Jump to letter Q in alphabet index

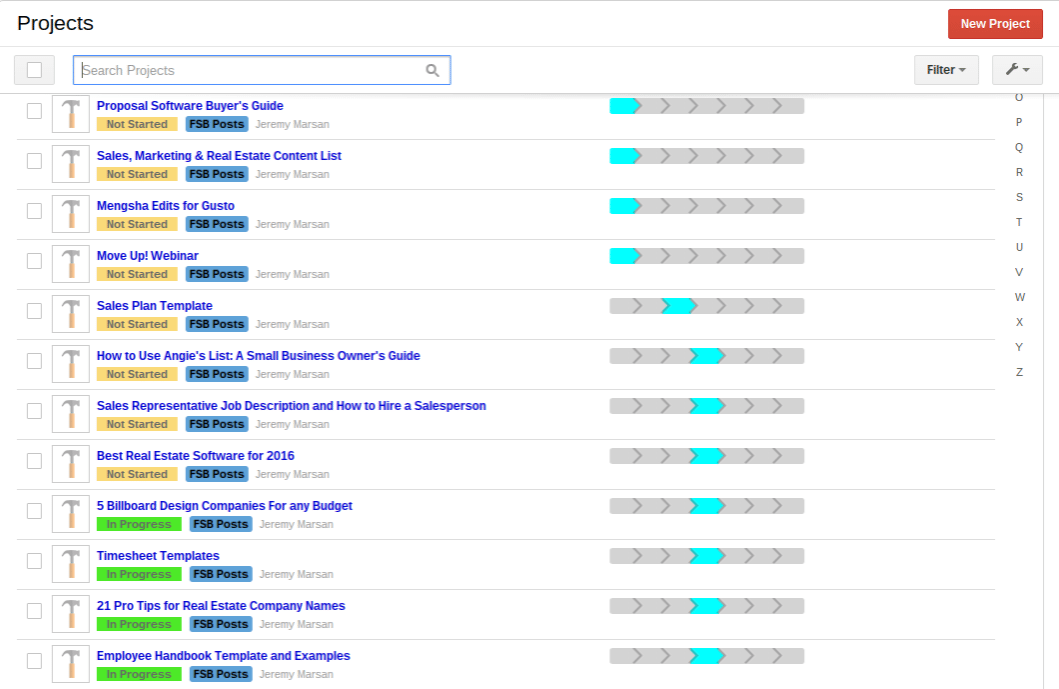coord(1018,147)
